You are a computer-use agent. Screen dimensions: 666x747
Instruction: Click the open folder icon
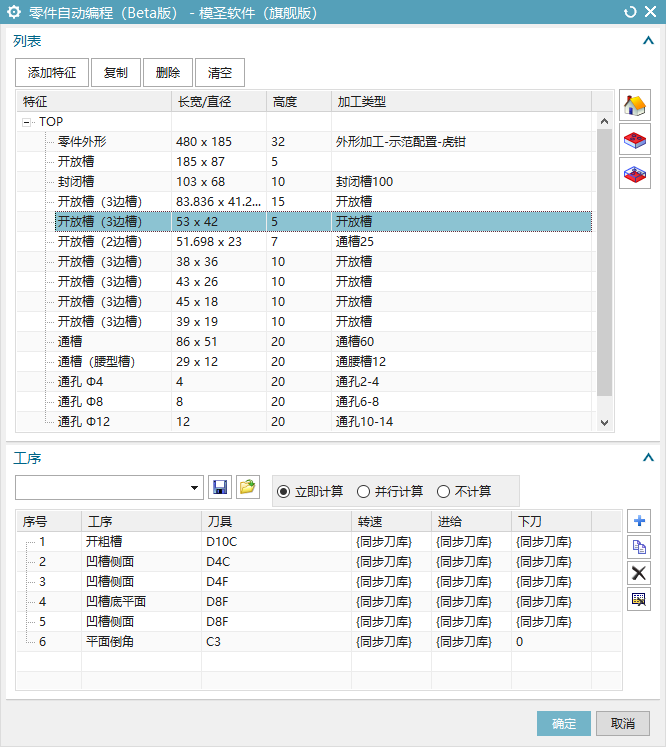tap(248, 487)
